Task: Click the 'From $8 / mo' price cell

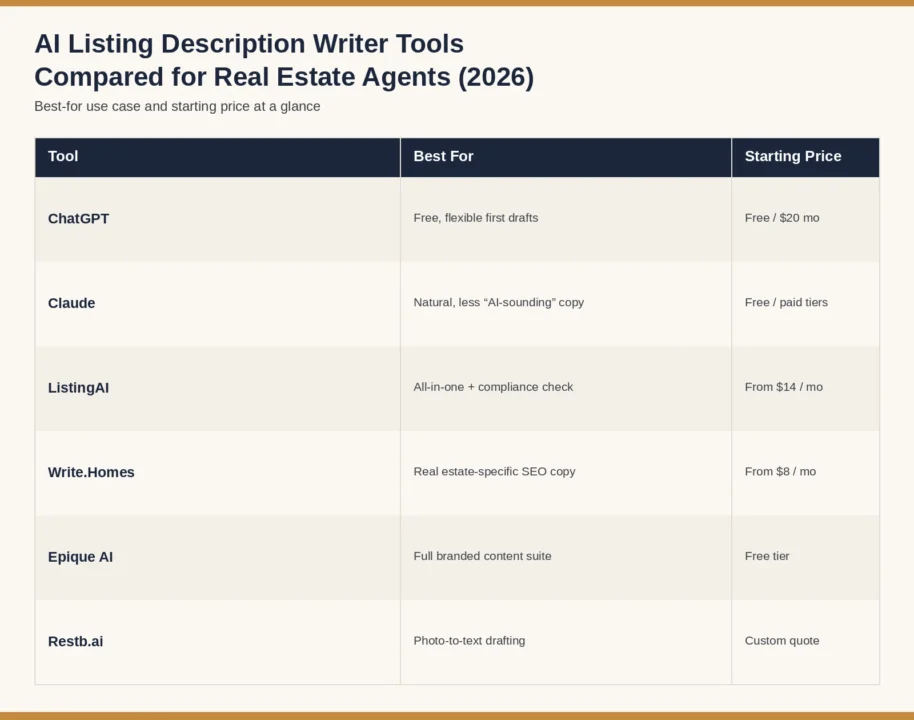Action: [806, 473]
